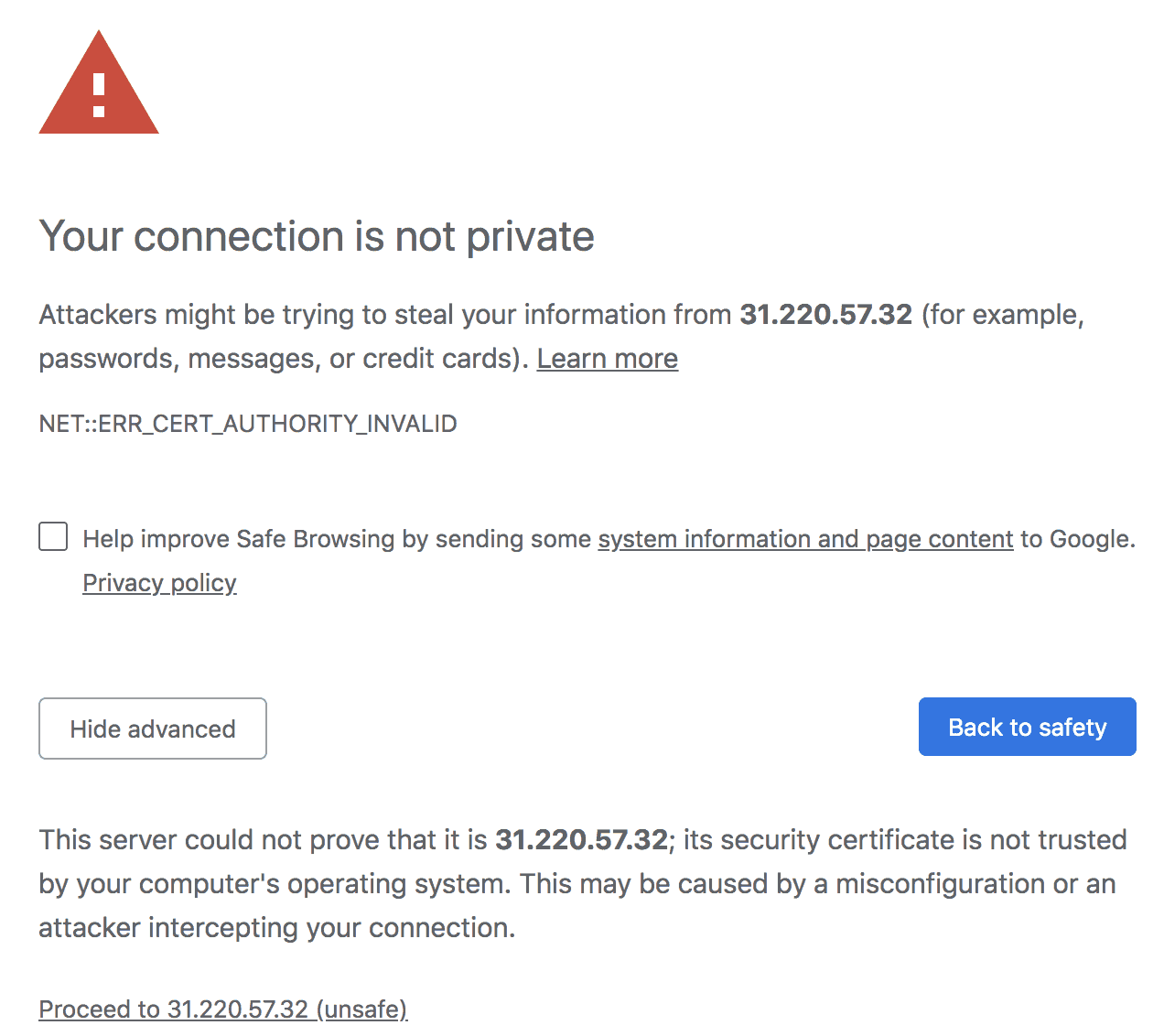Click the "to Google." text after the link
The height and width of the screenshot is (1036, 1164).
pyautogui.click(x=1077, y=539)
